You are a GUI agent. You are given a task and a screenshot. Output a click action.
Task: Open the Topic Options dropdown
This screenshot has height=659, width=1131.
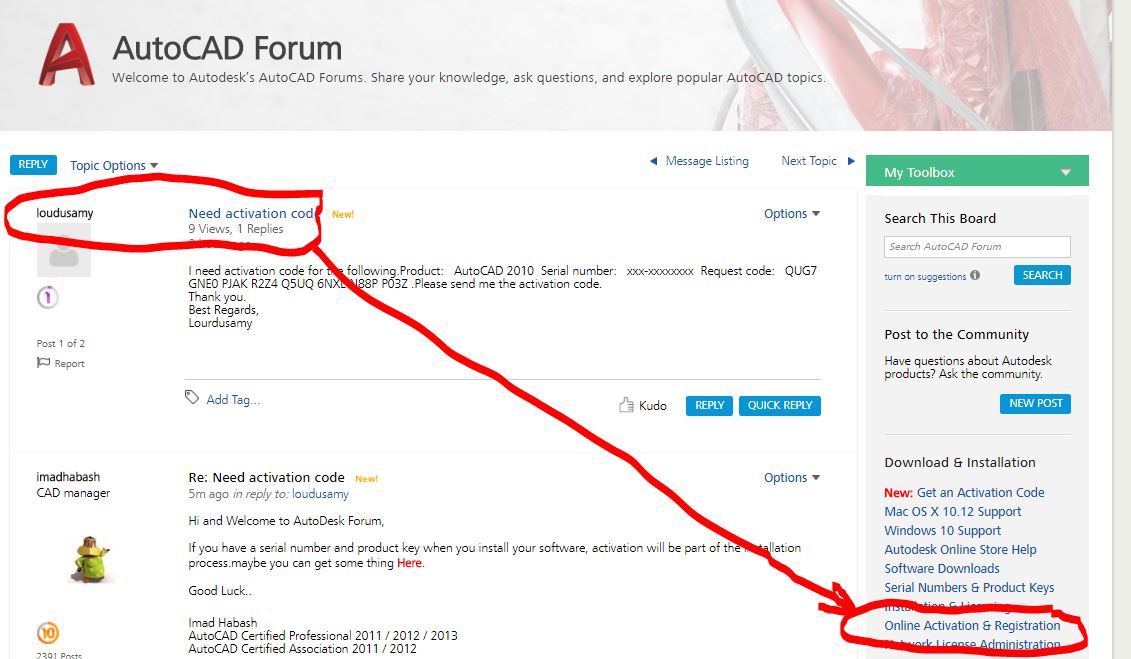coord(114,166)
